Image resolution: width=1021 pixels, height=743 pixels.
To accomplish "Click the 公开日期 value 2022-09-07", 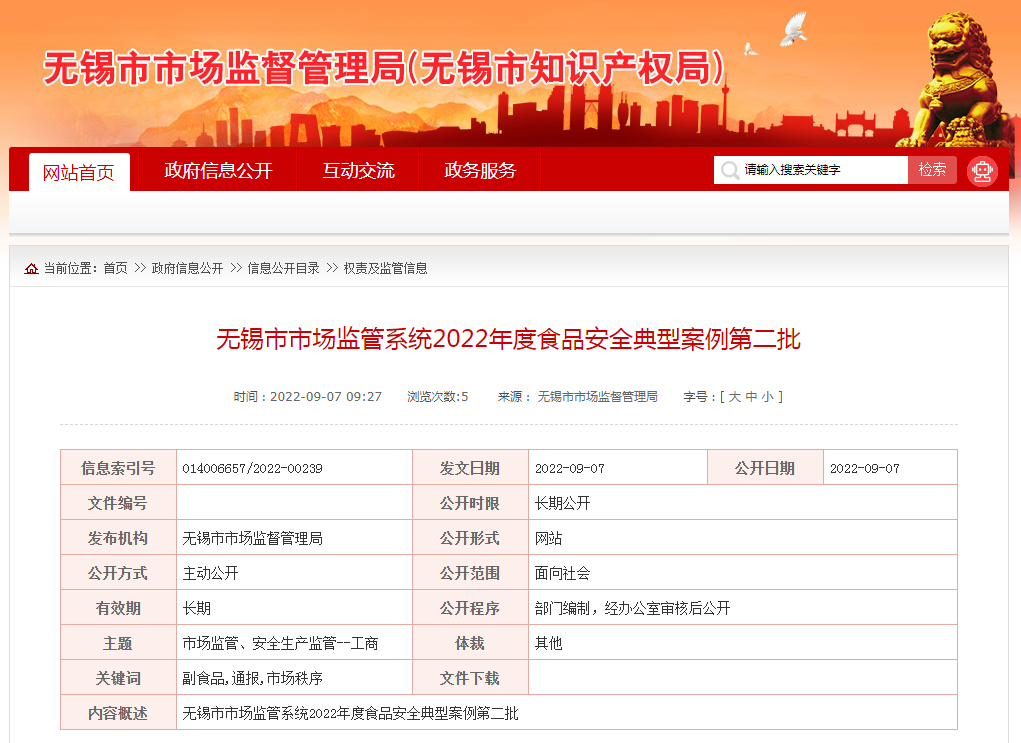I will point(865,469).
